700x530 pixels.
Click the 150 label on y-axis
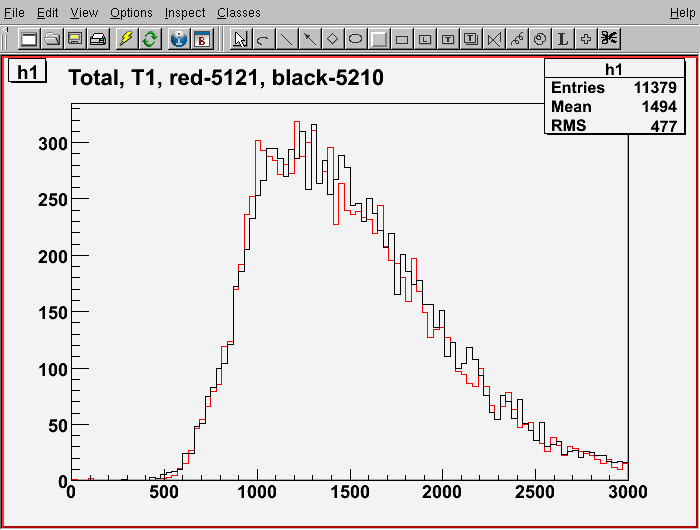tap(53, 313)
